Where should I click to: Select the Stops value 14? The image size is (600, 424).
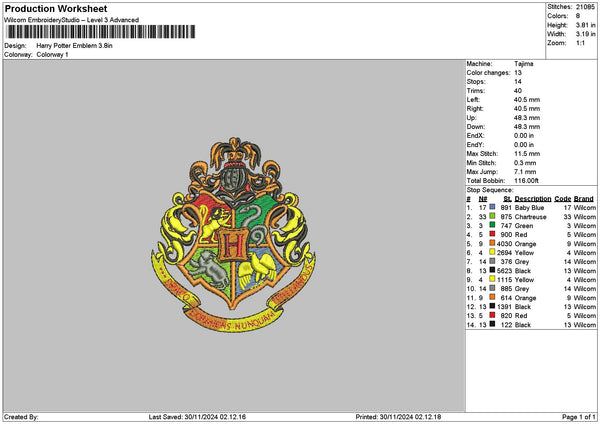[518, 82]
